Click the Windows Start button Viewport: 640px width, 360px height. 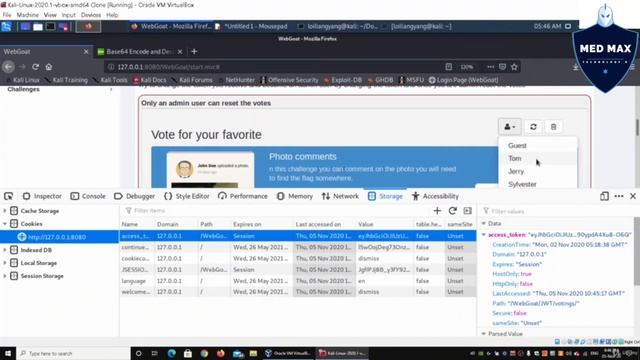click(8, 353)
